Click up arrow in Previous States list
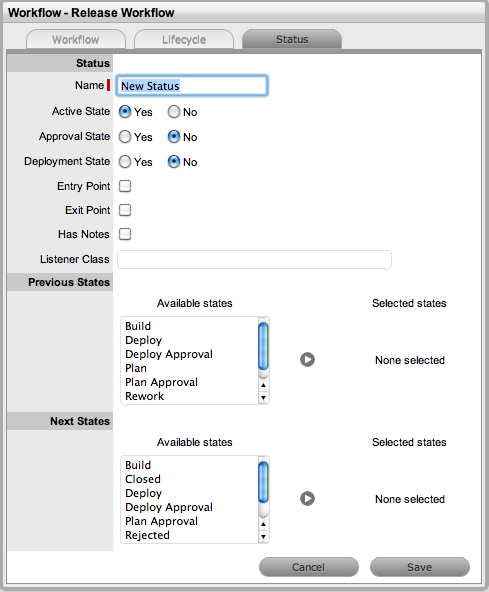 [263, 385]
